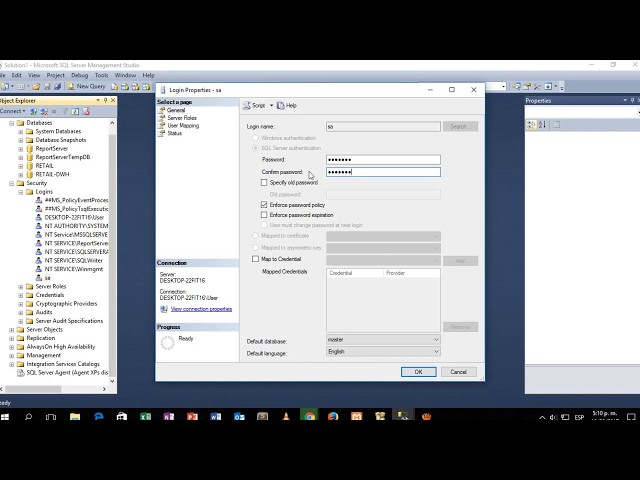The width and height of the screenshot is (640, 480).
Task: Click the Save All toolbar icon
Action: pos(58,87)
